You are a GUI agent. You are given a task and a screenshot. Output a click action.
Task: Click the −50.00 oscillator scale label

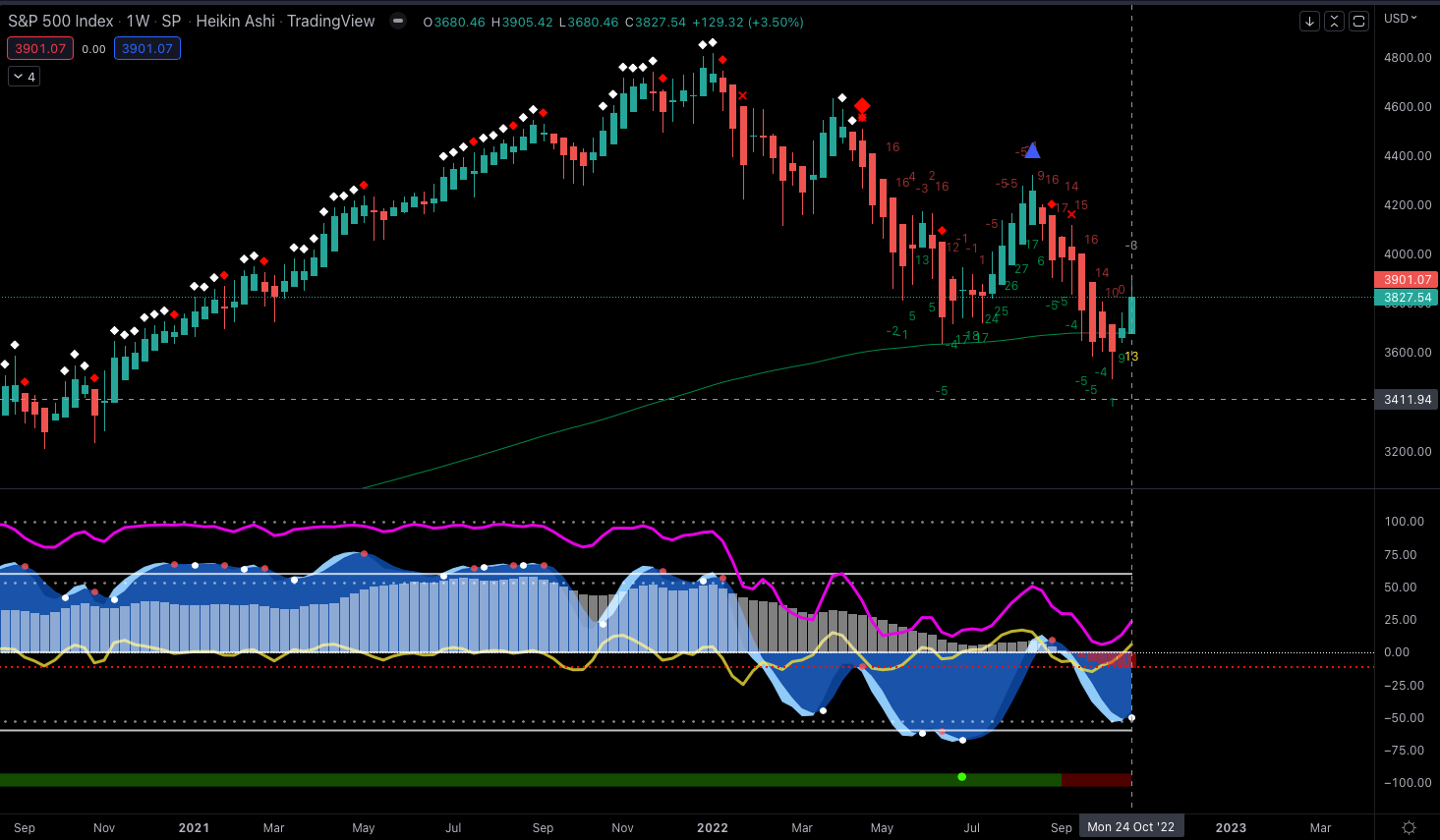(1403, 718)
